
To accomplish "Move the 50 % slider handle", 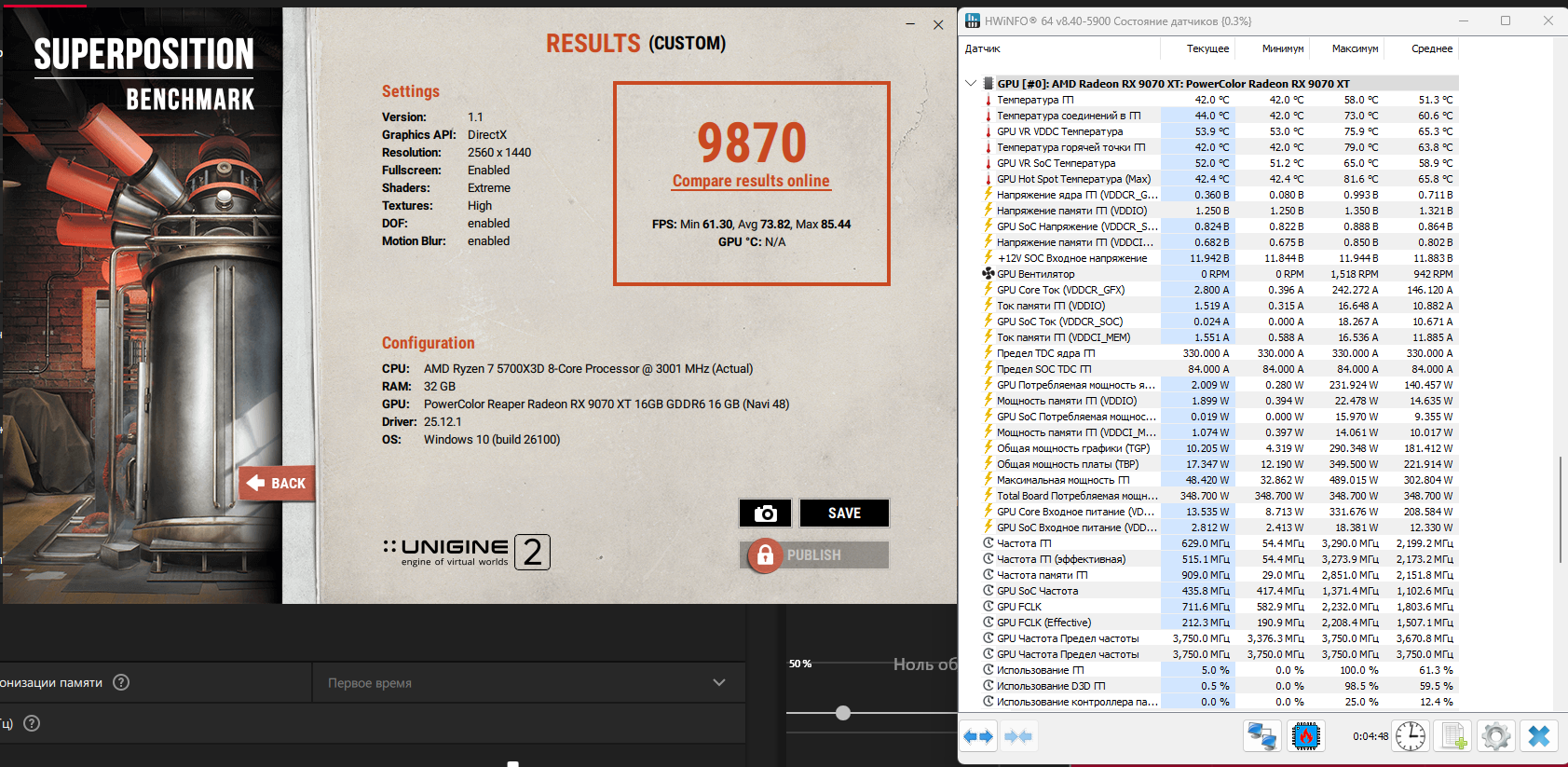I will [x=843, y=713].
